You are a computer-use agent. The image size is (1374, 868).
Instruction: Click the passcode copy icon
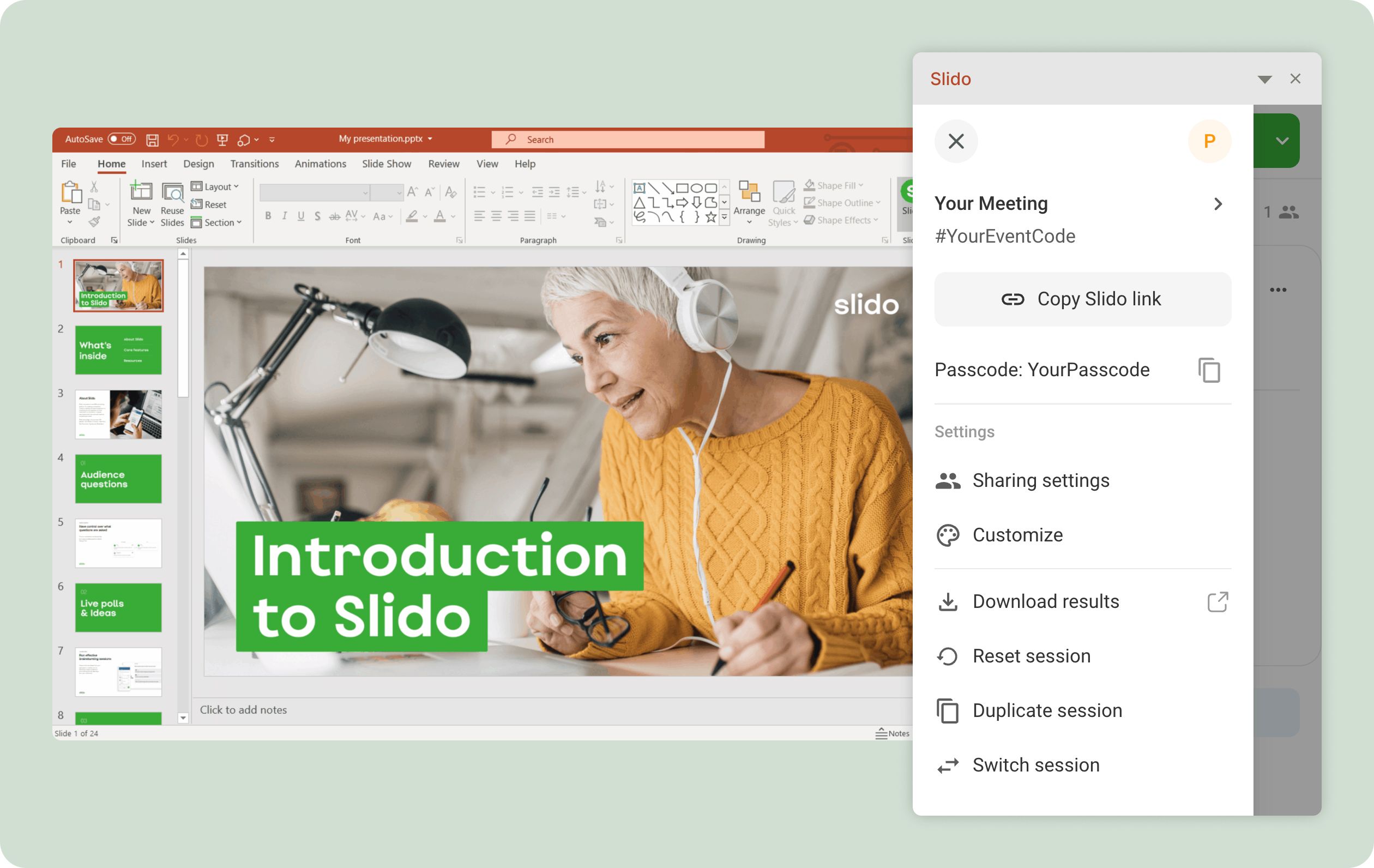pos(1209,370)
